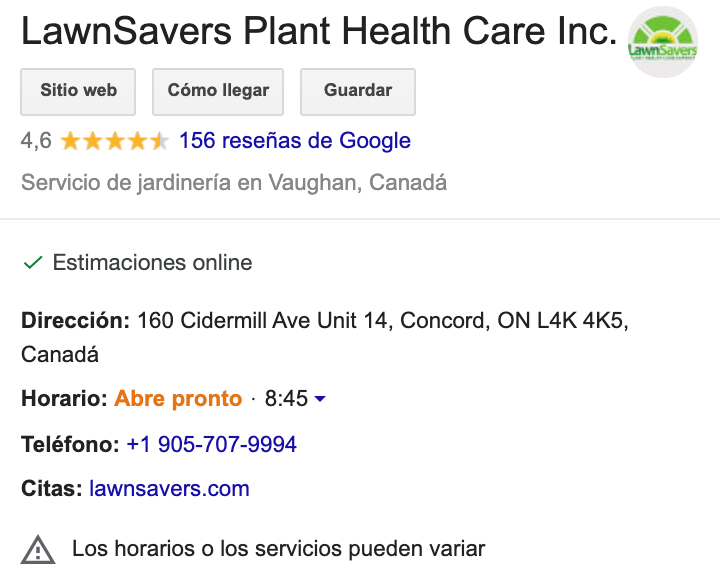Click the star rating icons

(x=115, y=141)
